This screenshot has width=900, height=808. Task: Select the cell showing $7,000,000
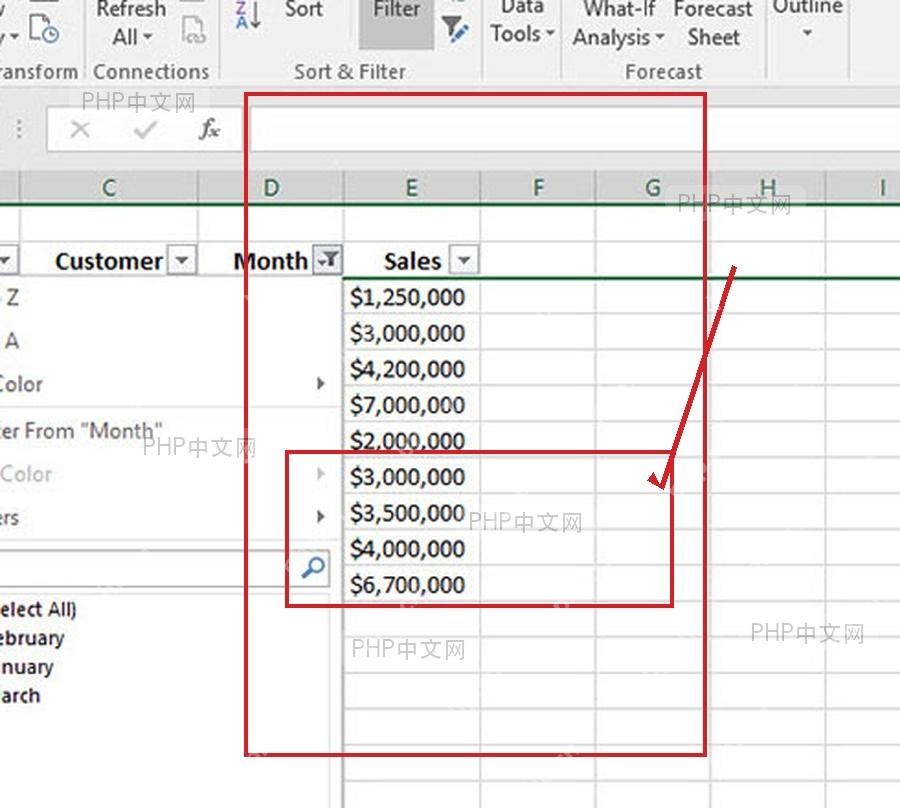412,405
